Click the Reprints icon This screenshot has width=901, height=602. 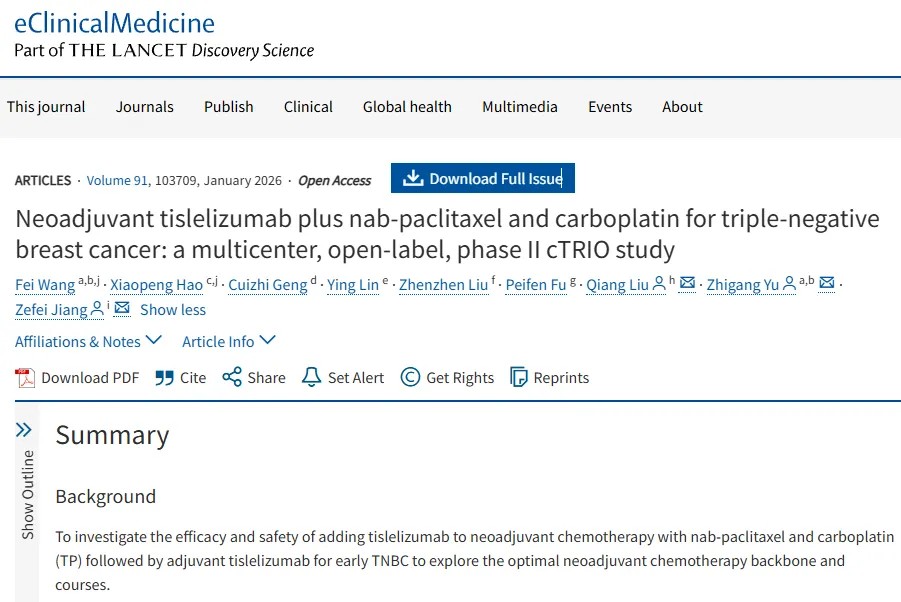tap(519, 377)
